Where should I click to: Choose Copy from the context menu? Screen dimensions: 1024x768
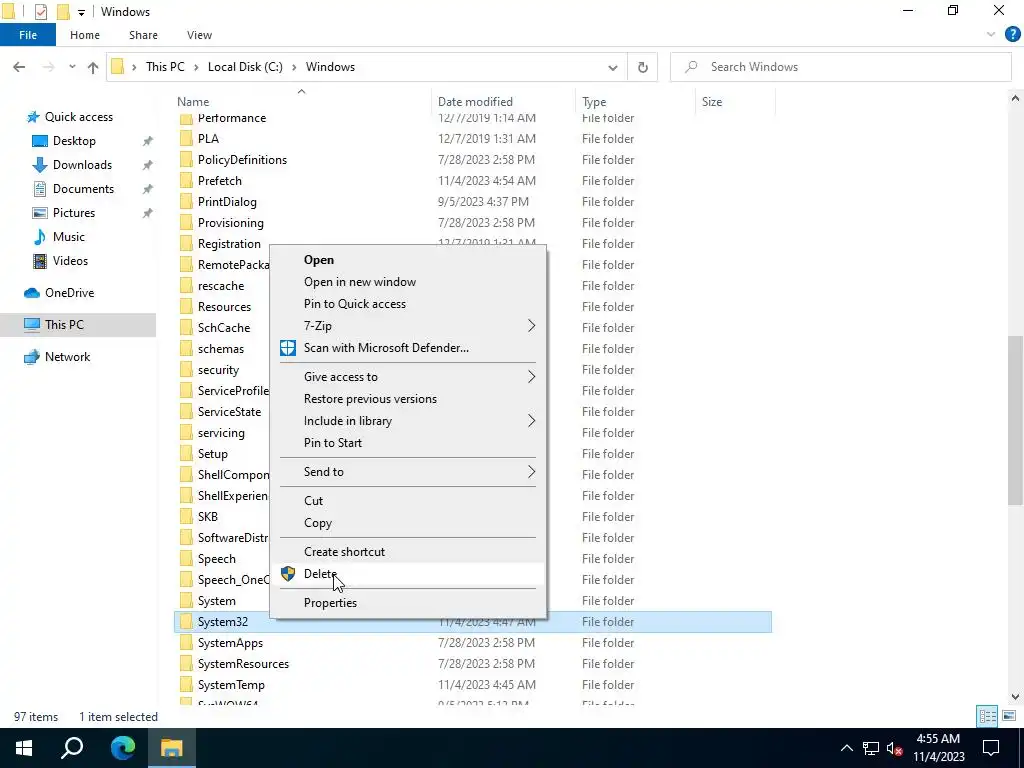(x=408, y=523)
